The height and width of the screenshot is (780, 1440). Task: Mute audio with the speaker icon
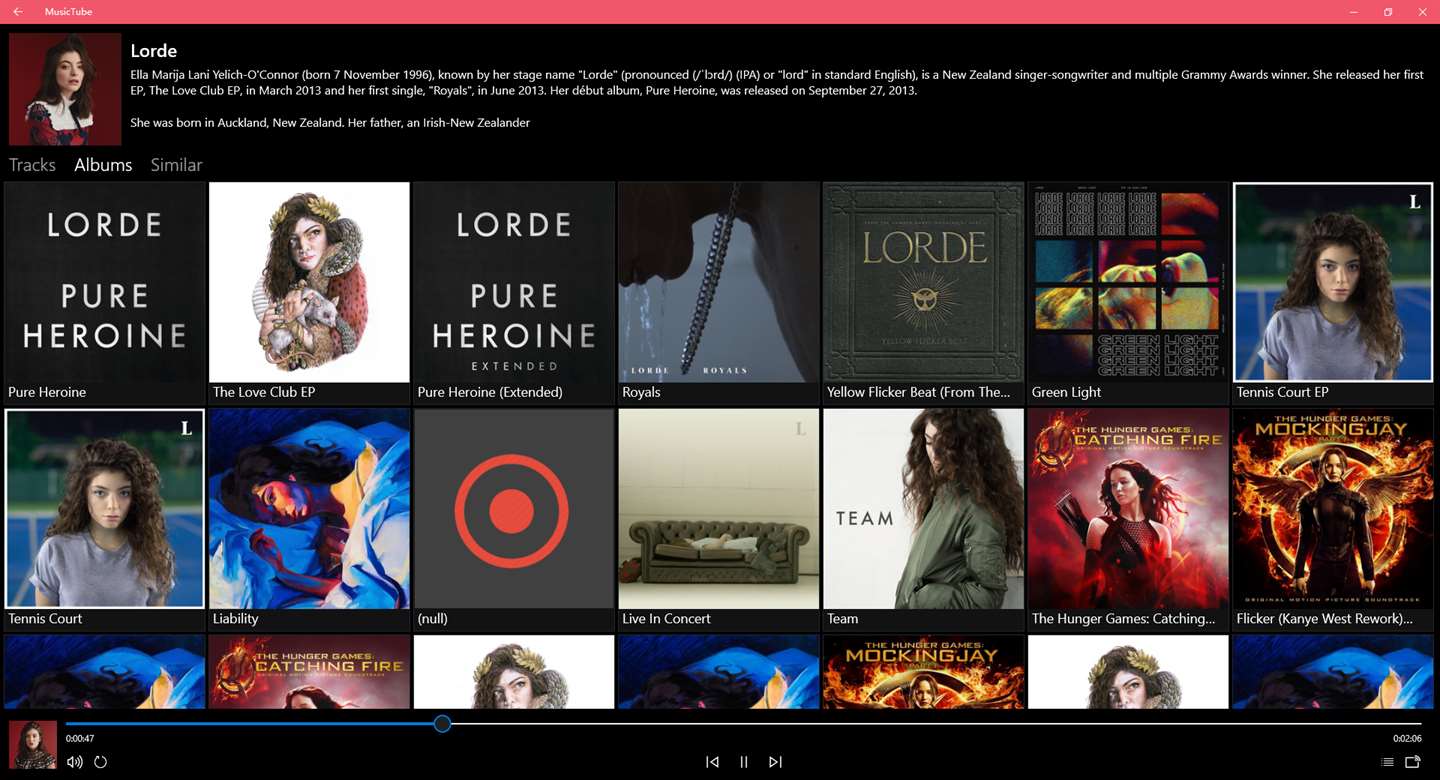click(x=75, y=762)
